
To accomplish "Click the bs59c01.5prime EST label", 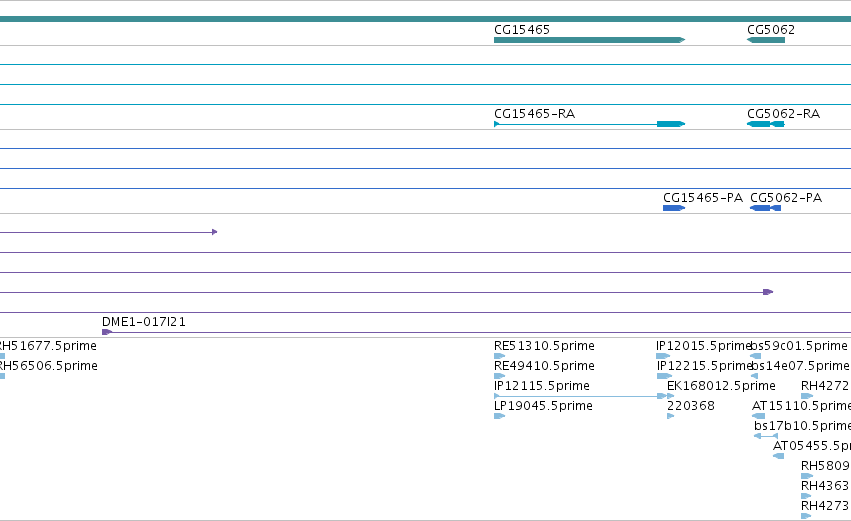I will [799, 346].
